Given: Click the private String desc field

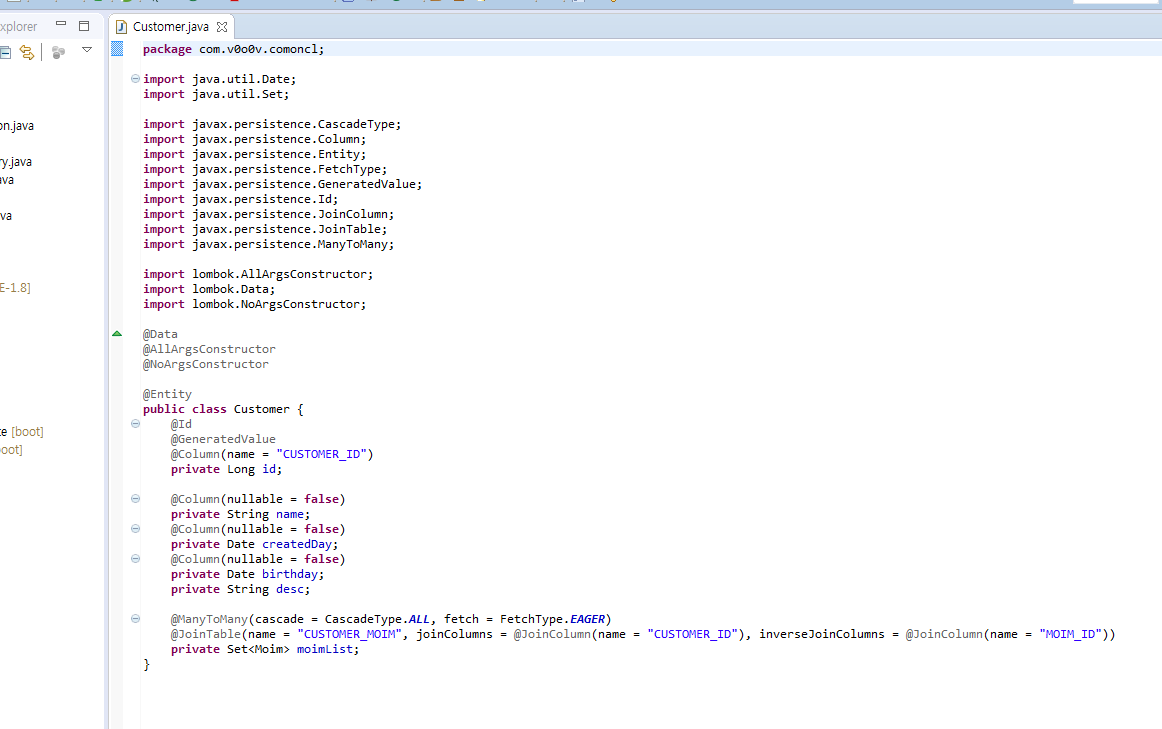Looking at the screenshot, I should [240, 589].
